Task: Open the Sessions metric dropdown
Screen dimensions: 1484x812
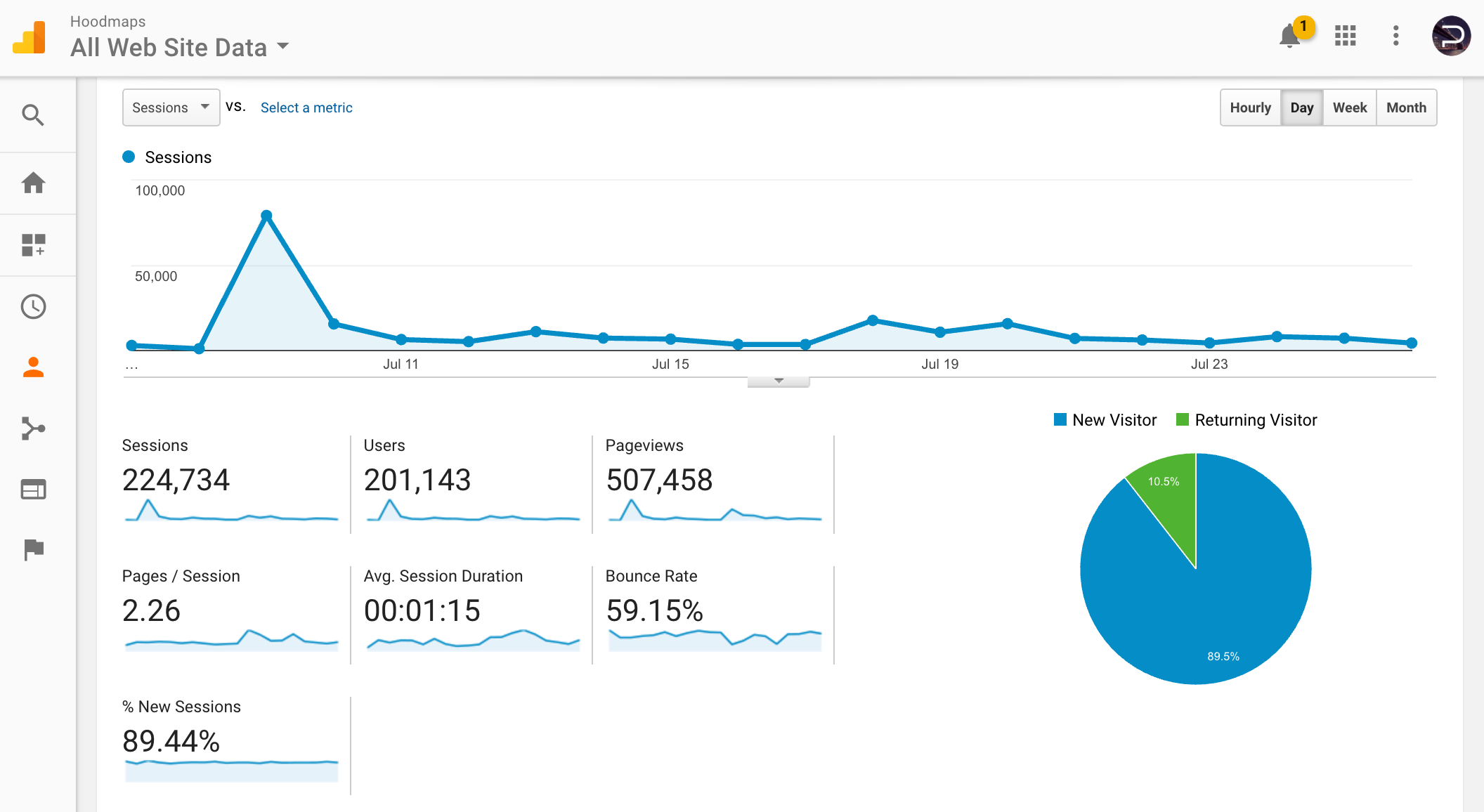Action: pyautogui.click(x=171, y=107)
